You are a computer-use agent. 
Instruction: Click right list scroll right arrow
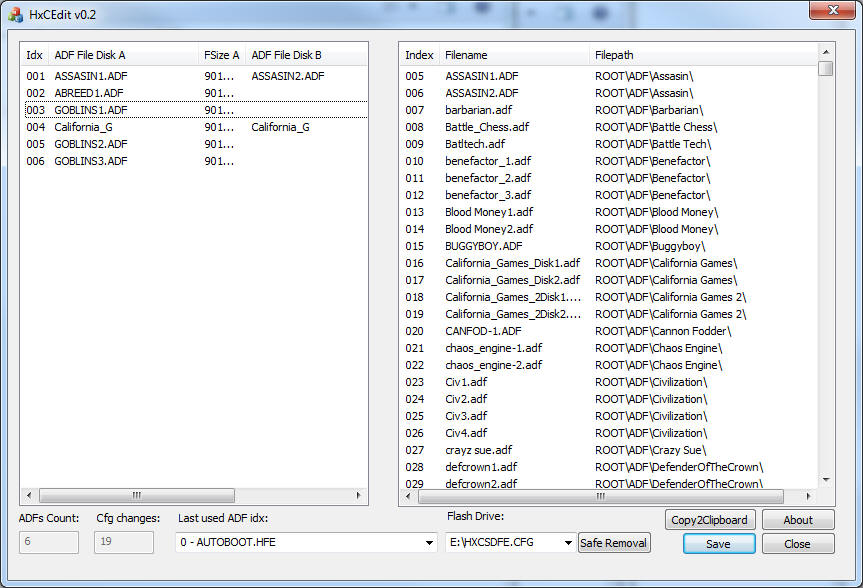point(808,496)
